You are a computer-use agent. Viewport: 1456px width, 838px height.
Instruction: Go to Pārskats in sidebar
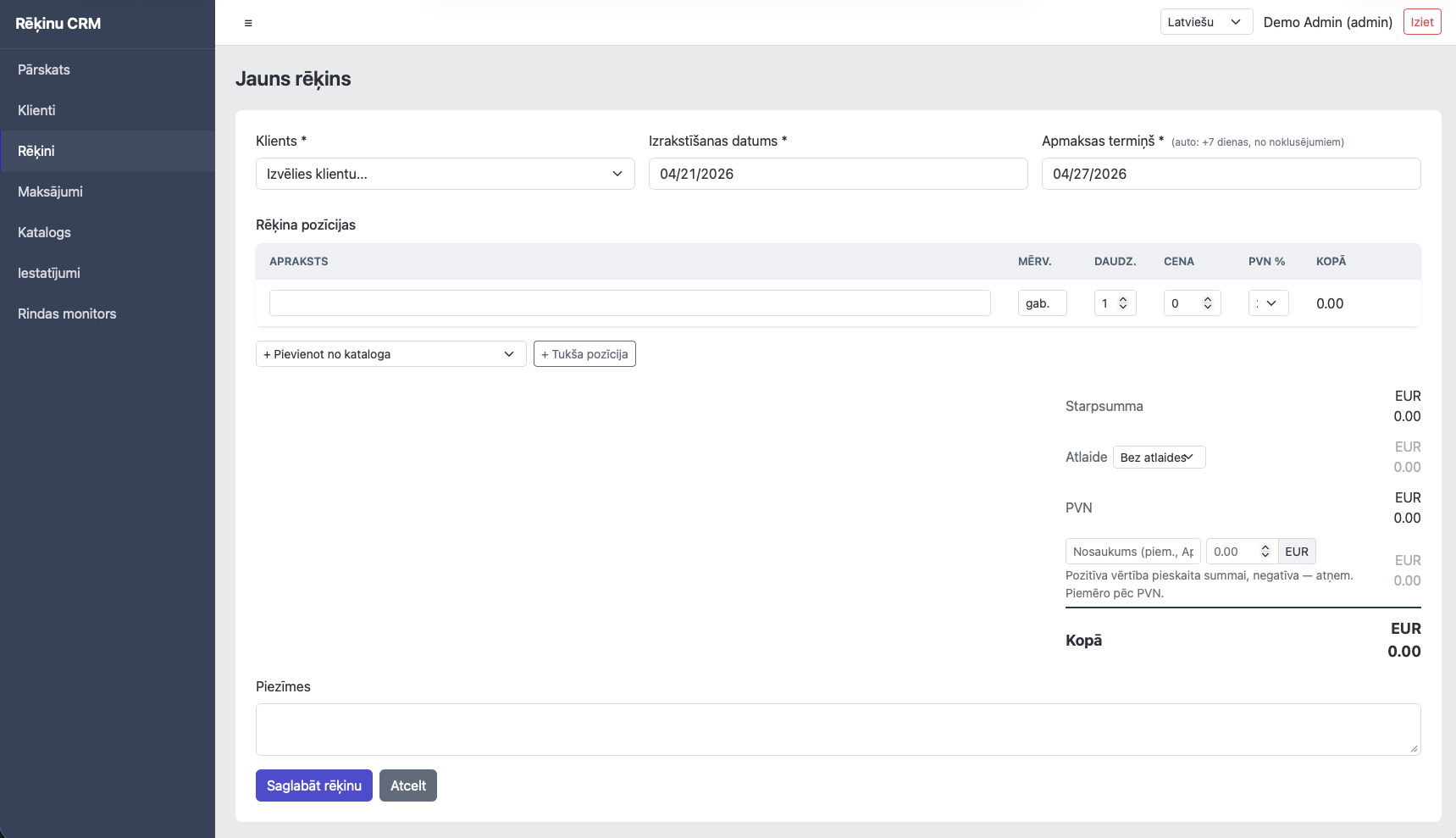point(44,69)
